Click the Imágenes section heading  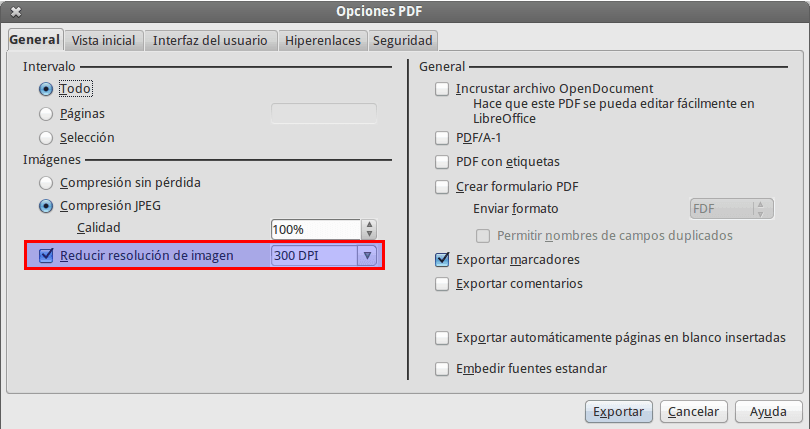(52, 160)
